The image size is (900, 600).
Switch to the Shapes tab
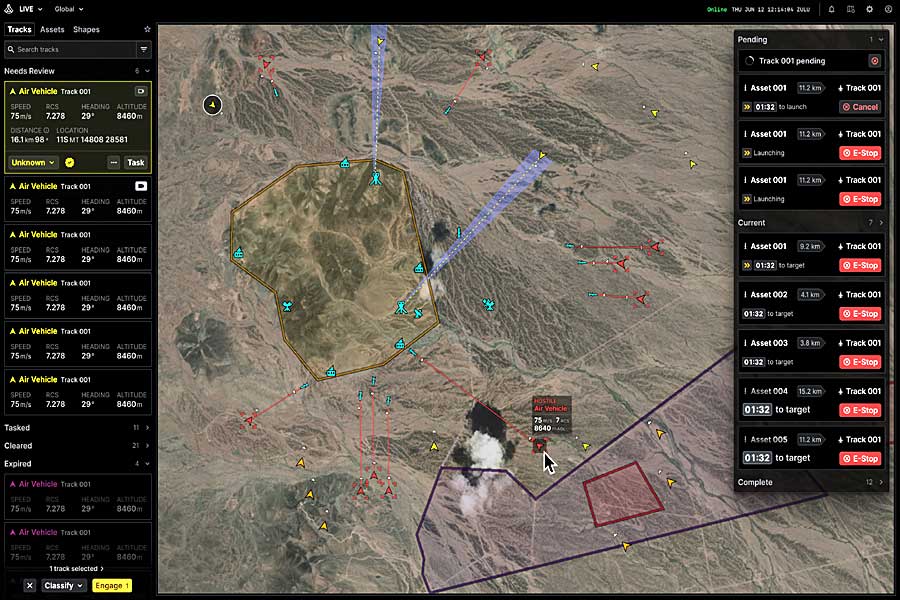click(86, 30)
